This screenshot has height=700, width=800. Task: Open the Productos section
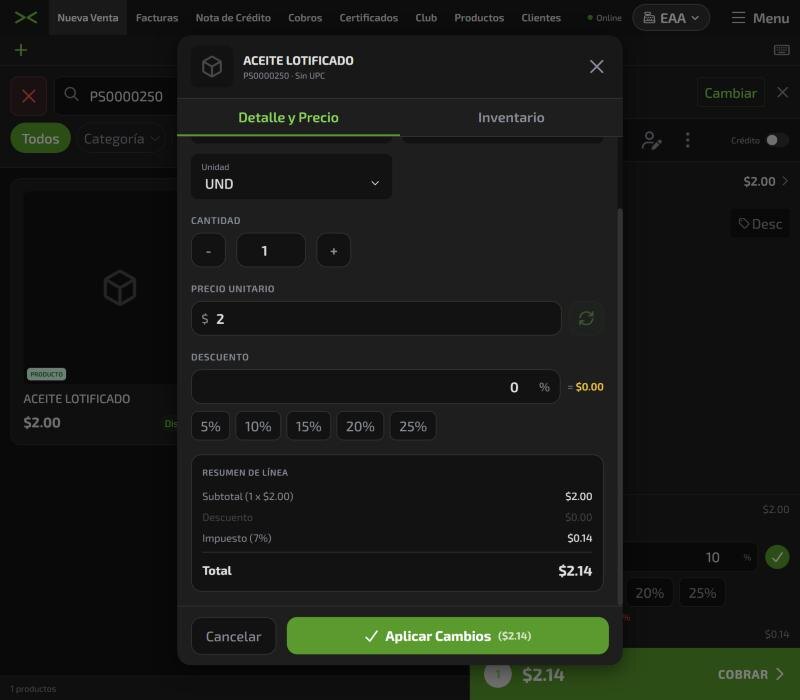479,18
